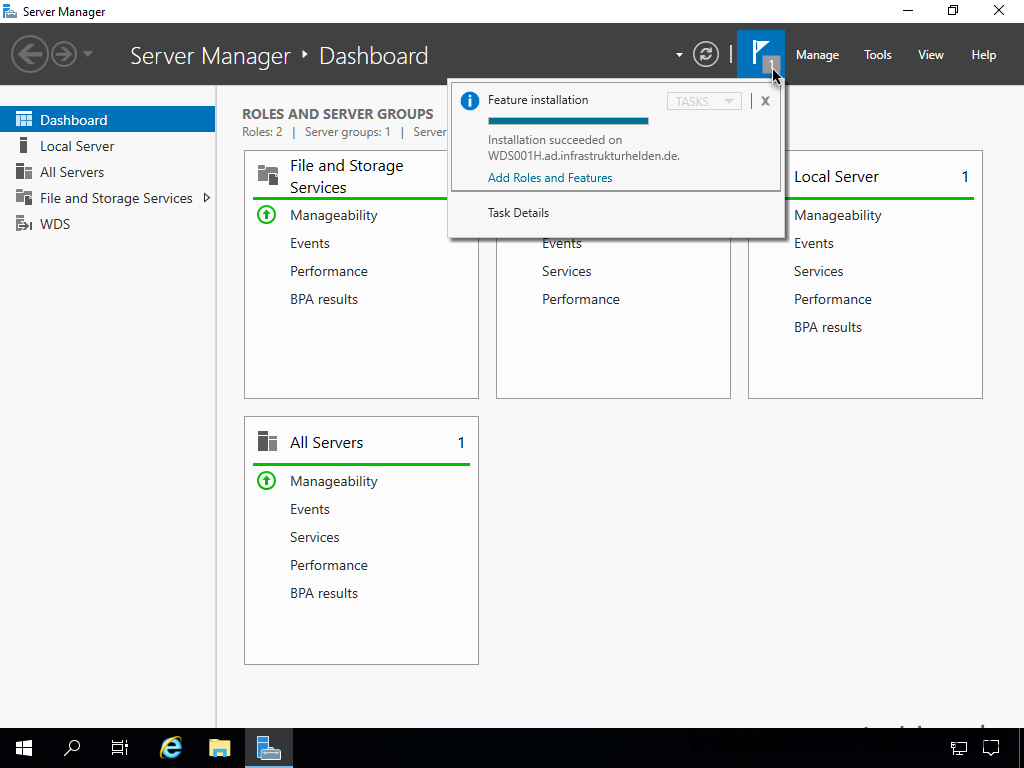
Task: Open Manageability in All Servers tile
Action: point(334,481)
